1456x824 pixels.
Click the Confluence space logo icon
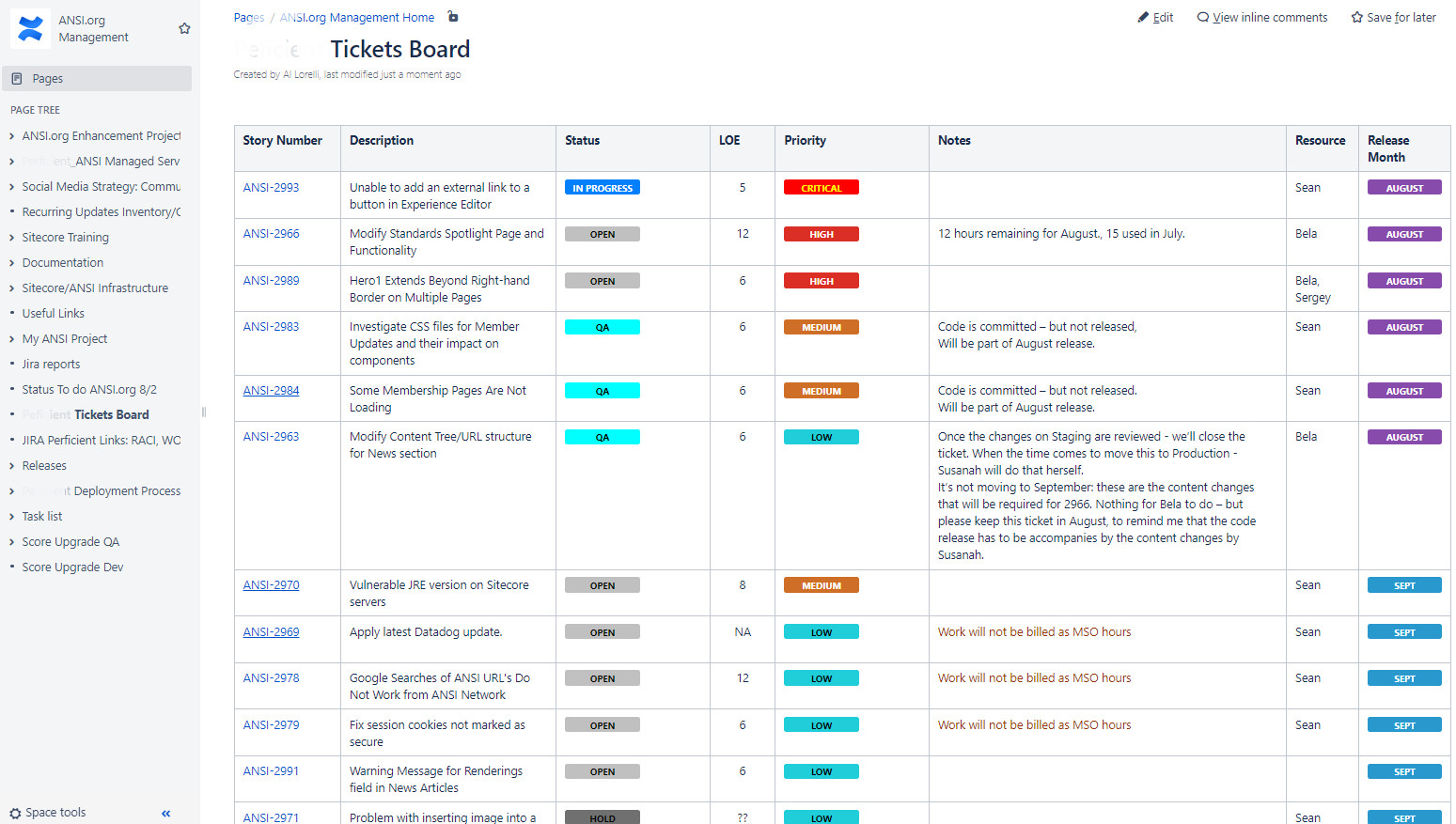point(30,29)
